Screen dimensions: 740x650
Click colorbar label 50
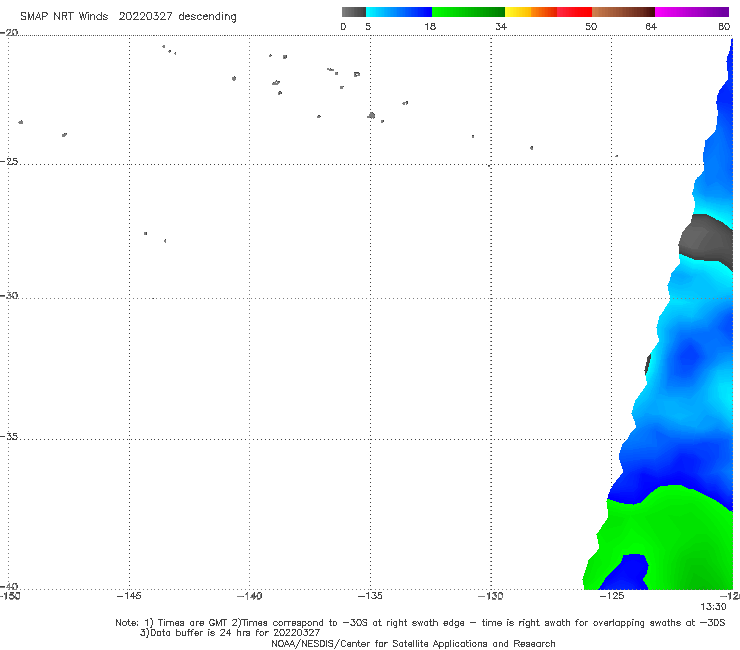591,27
